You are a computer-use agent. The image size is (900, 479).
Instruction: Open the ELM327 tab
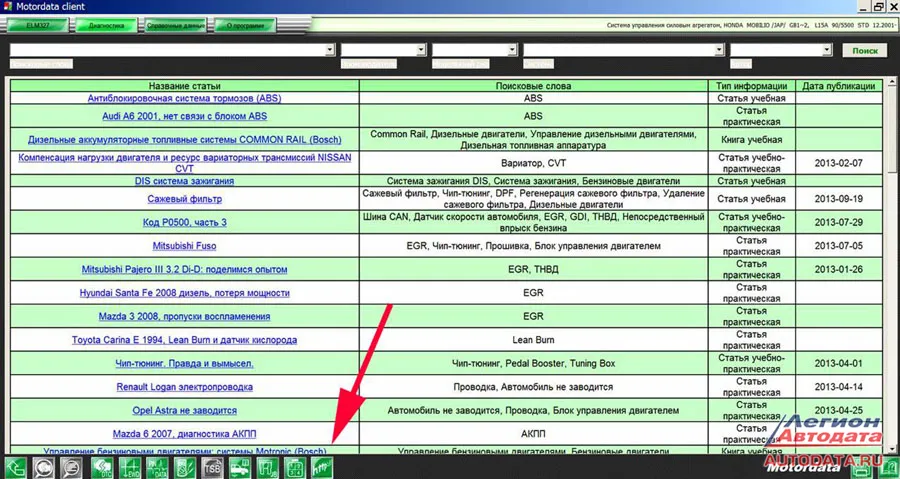37,26
